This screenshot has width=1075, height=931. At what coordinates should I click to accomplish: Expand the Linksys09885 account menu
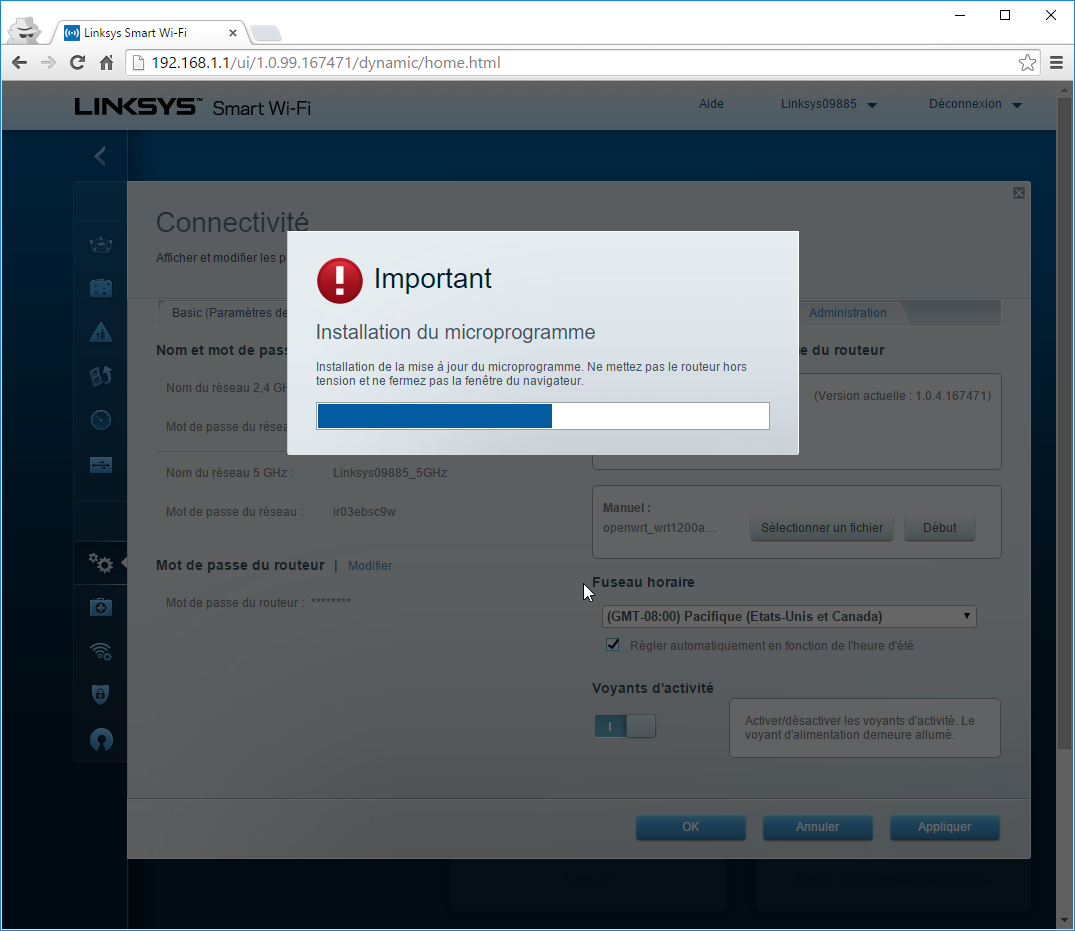point(828,104)
